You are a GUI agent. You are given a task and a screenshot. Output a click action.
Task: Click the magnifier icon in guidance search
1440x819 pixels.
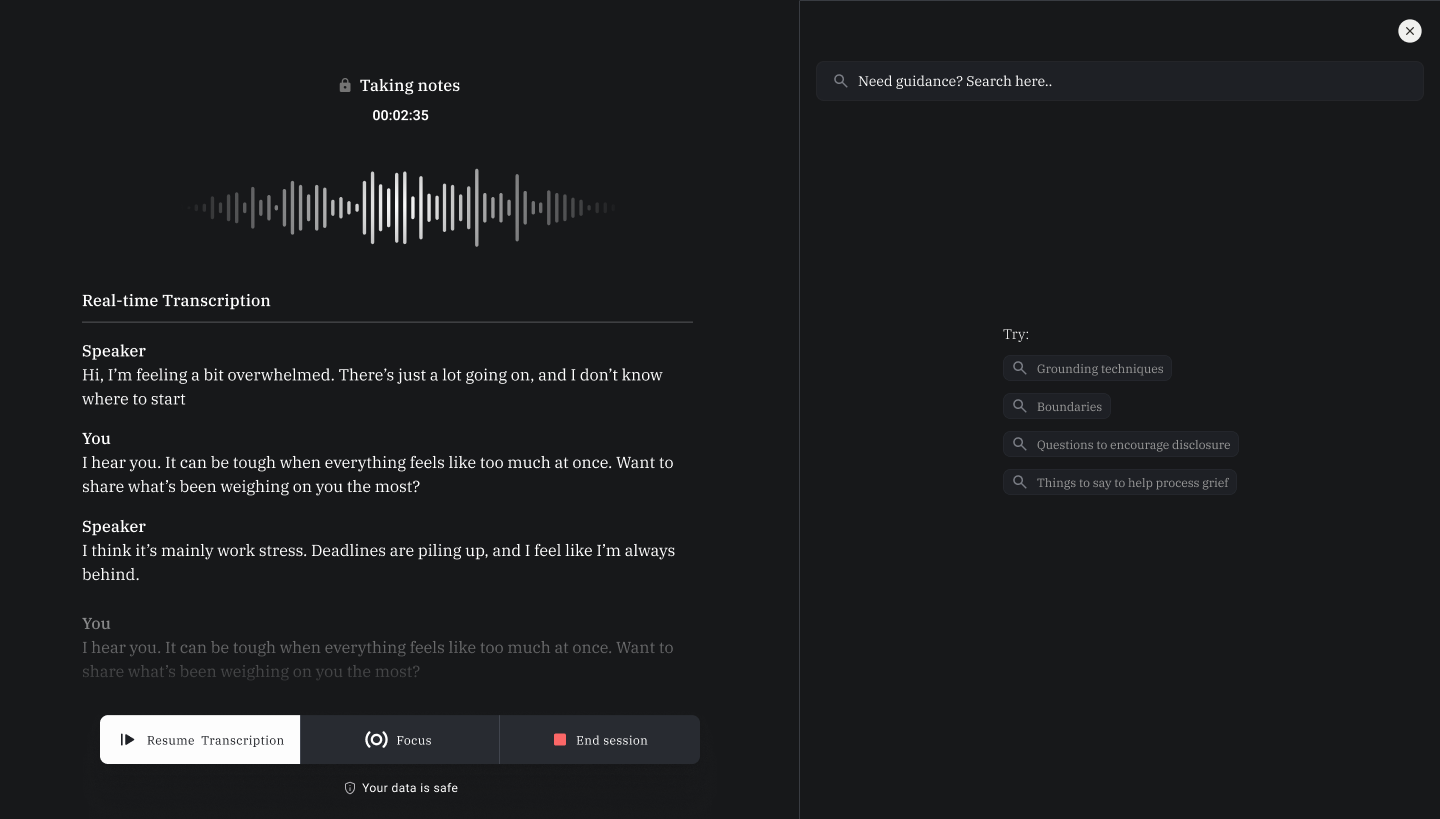pyautogui.click(x=841, y=81)
